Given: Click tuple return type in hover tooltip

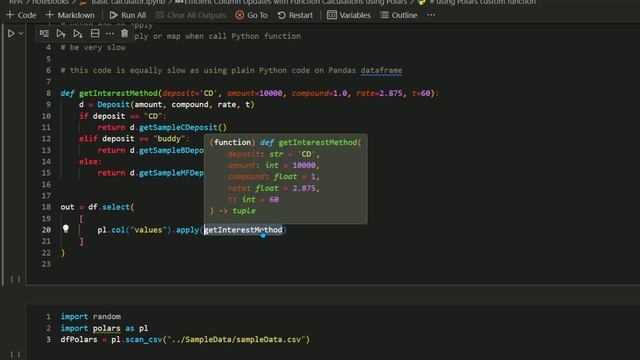Looking at the screenshot, I should 244,211.
